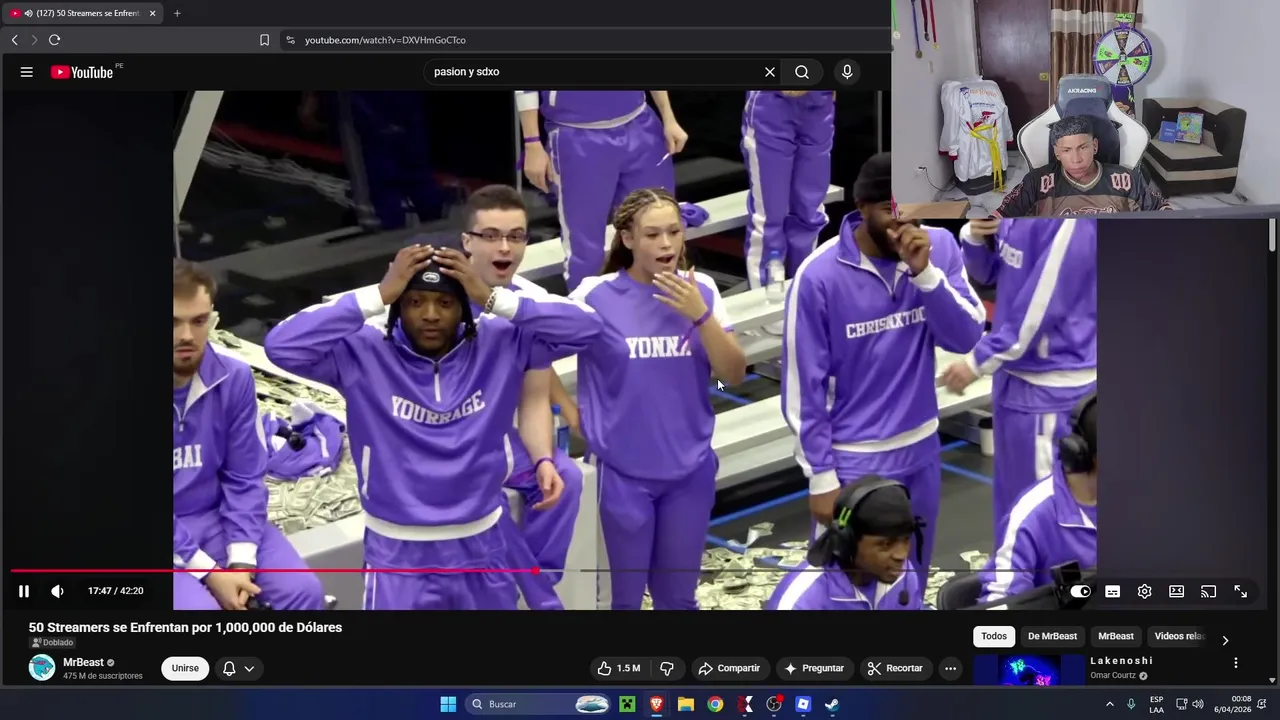Viewport: 1280px width, 720px height.
Task: Open the YouTube hamburger guide menu
Action: coord(27,72)
